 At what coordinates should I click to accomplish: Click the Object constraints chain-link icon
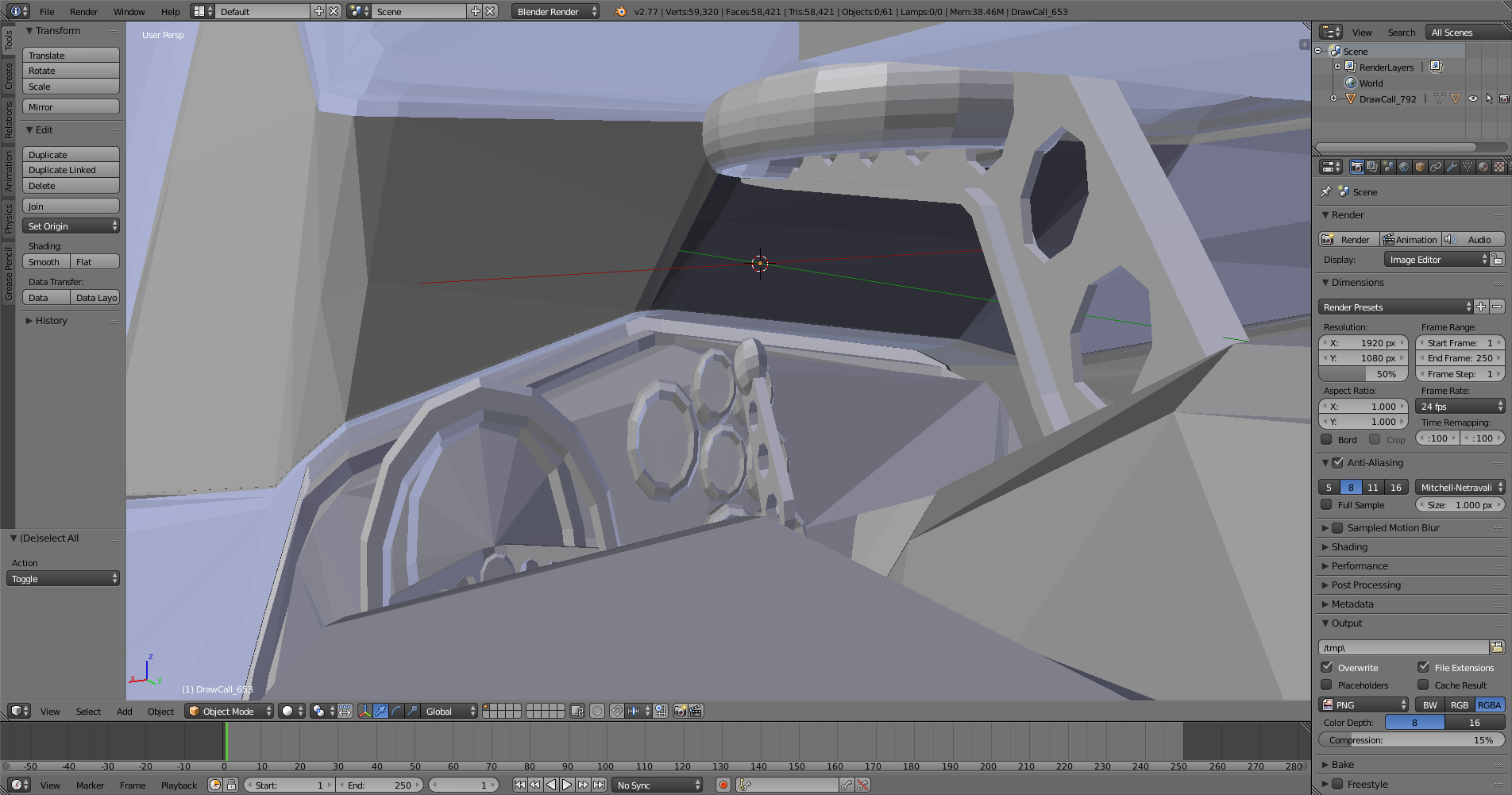coord(1436,167)
